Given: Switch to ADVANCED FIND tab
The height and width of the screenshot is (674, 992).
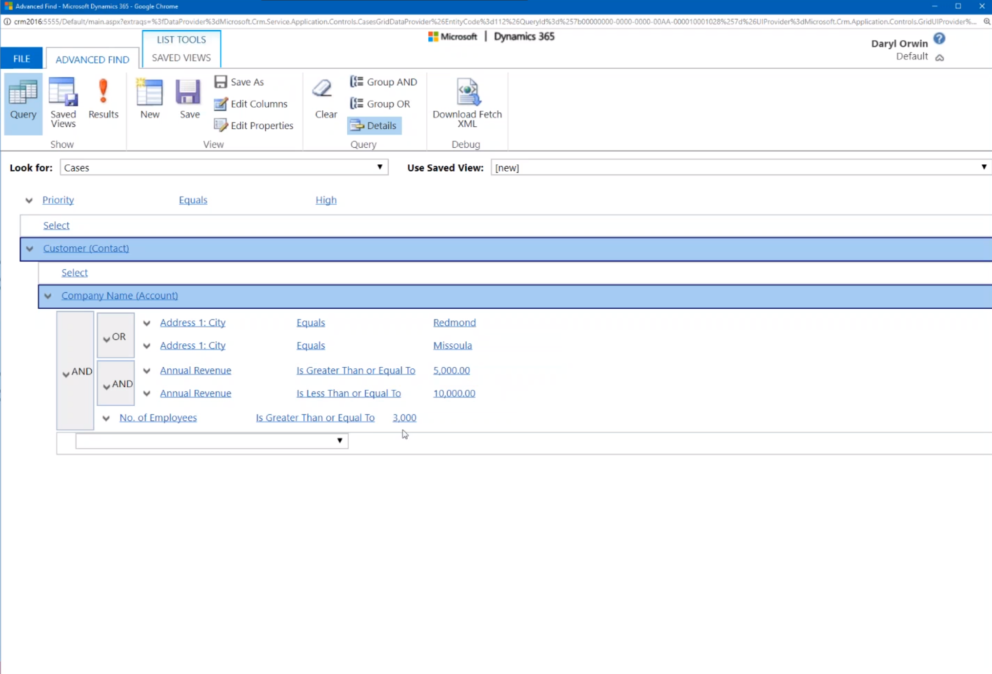Looking at the screenshot, I should 92,59.
